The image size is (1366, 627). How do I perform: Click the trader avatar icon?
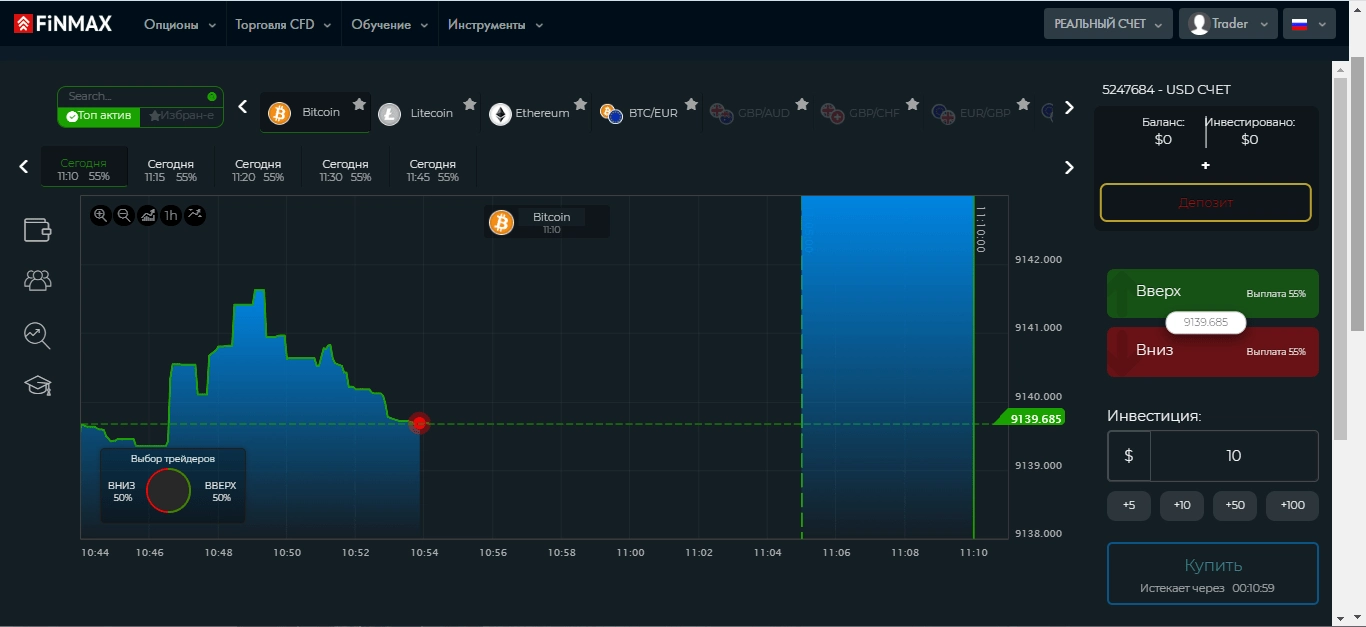tap(1198, 23)
